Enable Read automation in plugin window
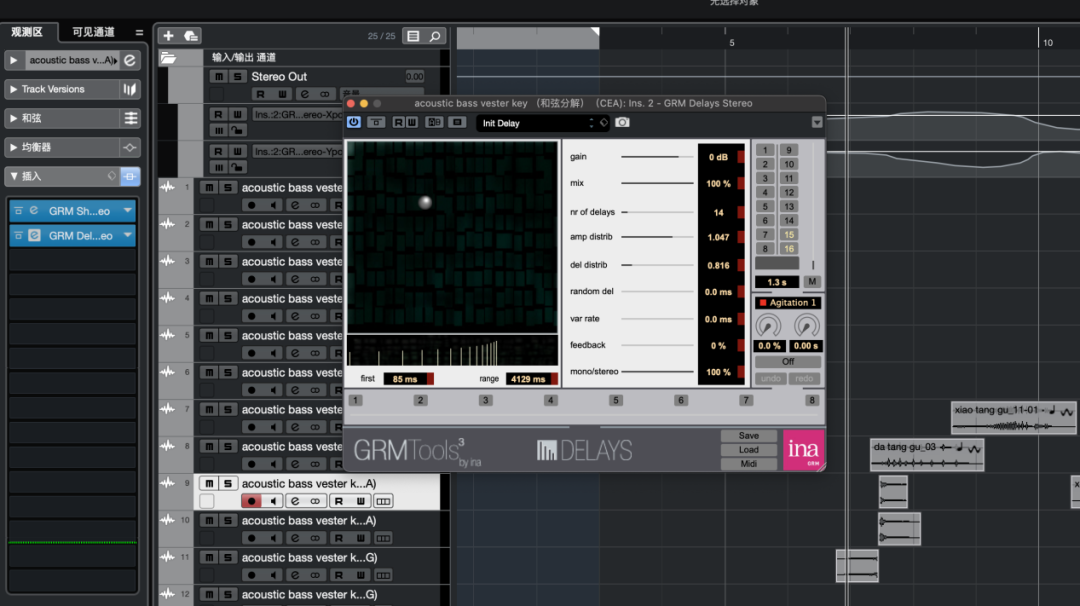Viewport: 1080px width, 606px height. click(x=398, y=122)
